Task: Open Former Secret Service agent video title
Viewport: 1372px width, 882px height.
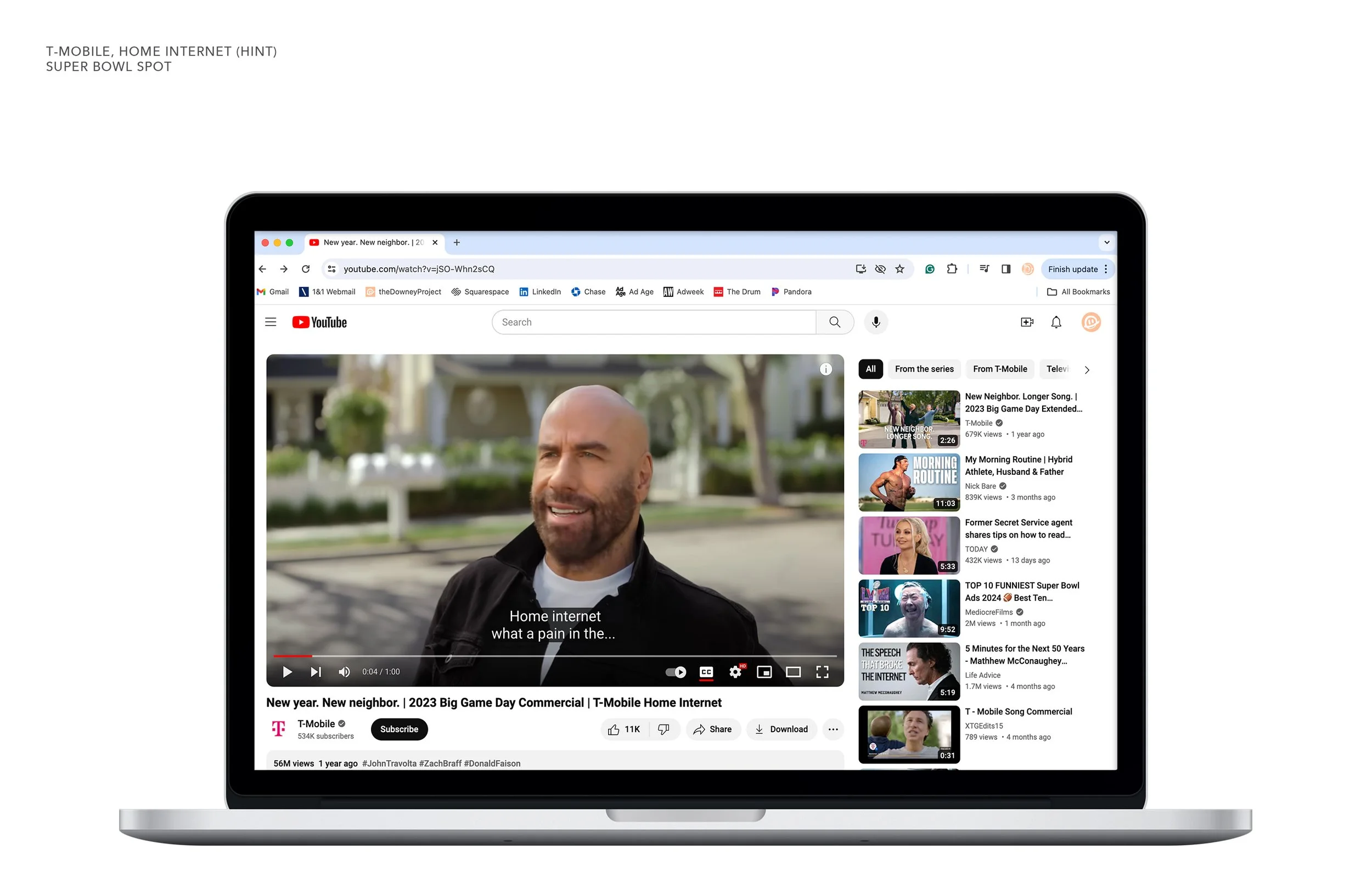Action: click(1018, 529)
